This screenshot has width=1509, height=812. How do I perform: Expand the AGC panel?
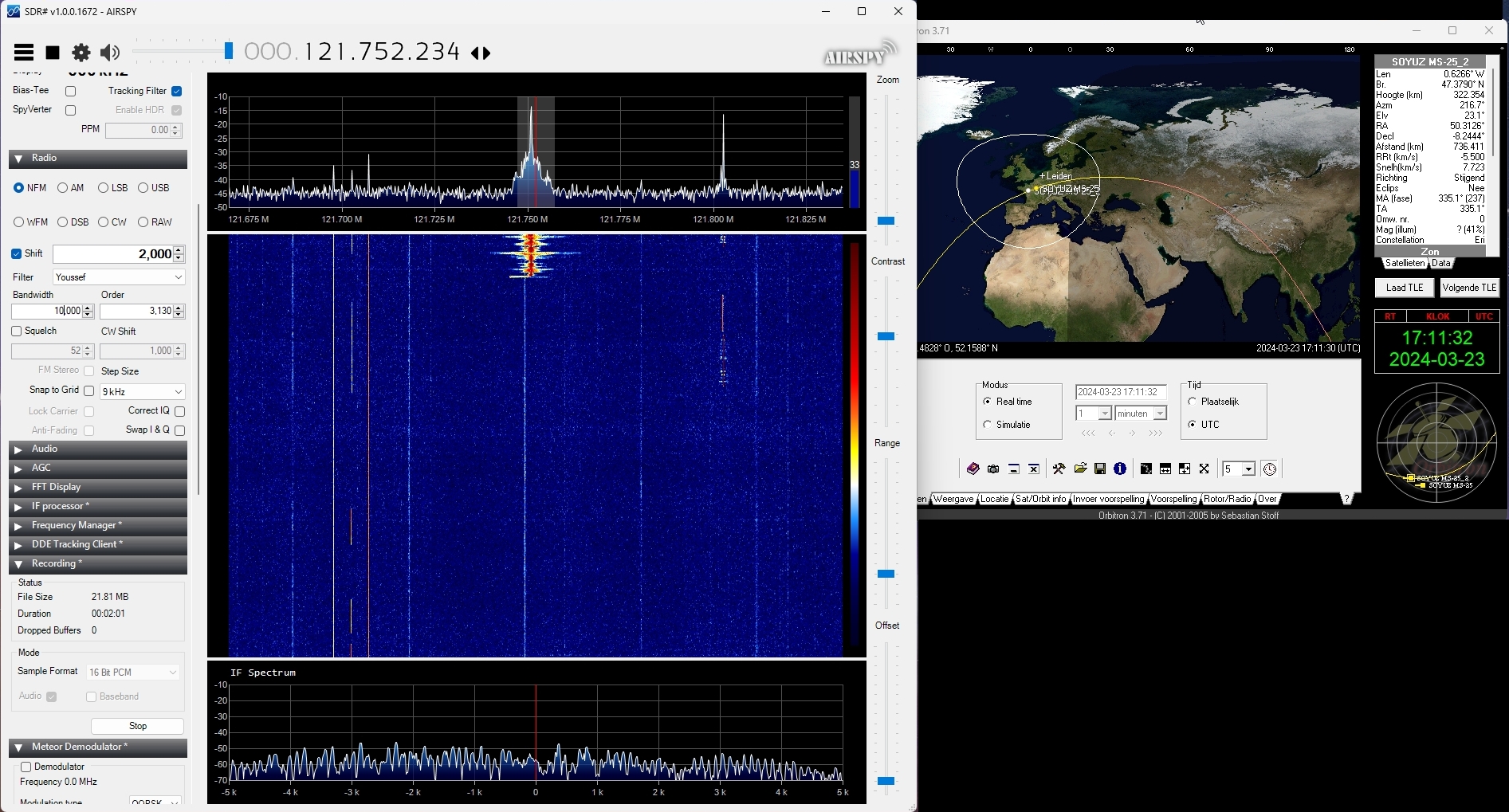(x=98, y=469)
